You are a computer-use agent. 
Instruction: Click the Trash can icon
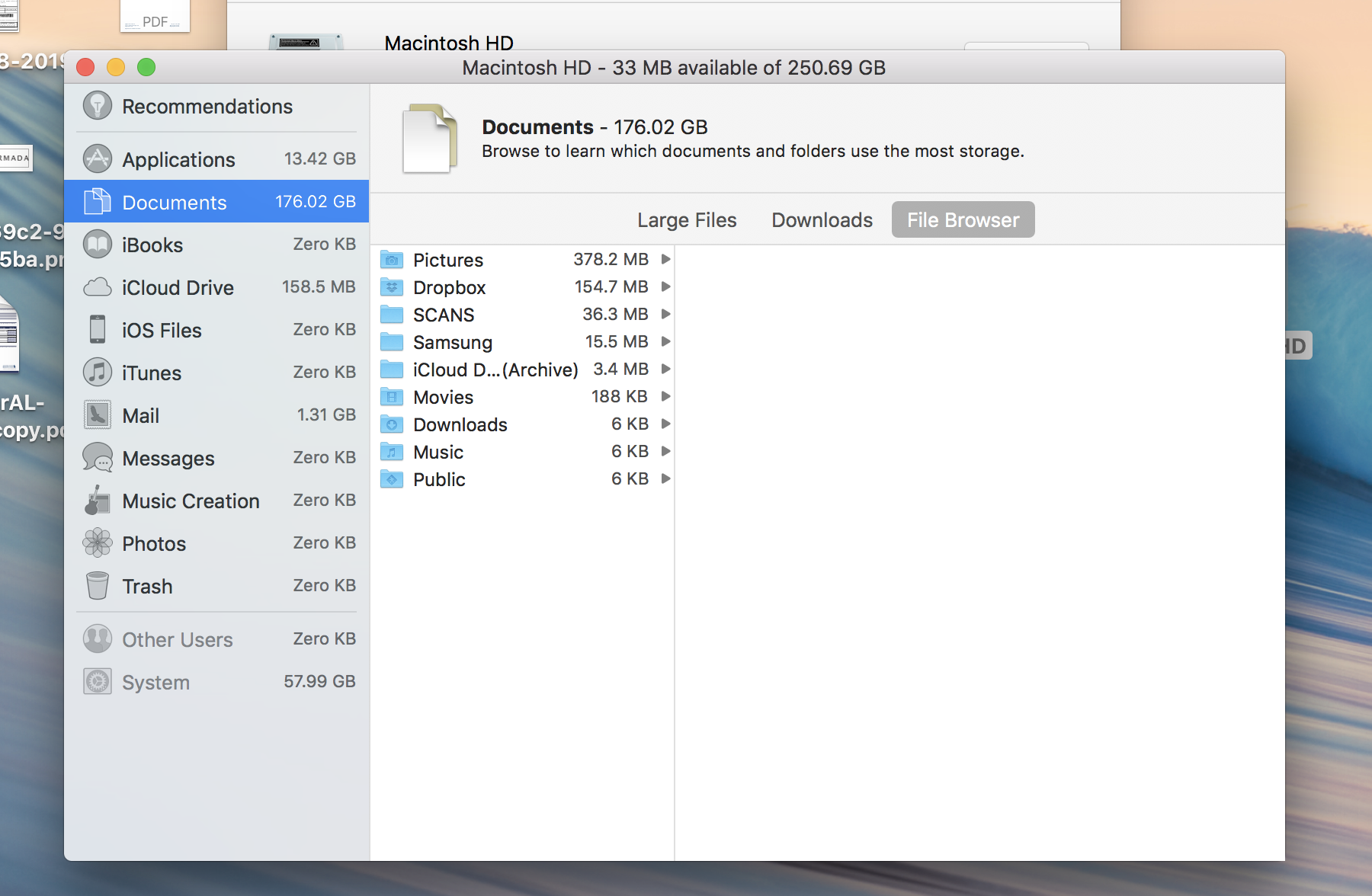pyautogui.click(x=98, y=585)
